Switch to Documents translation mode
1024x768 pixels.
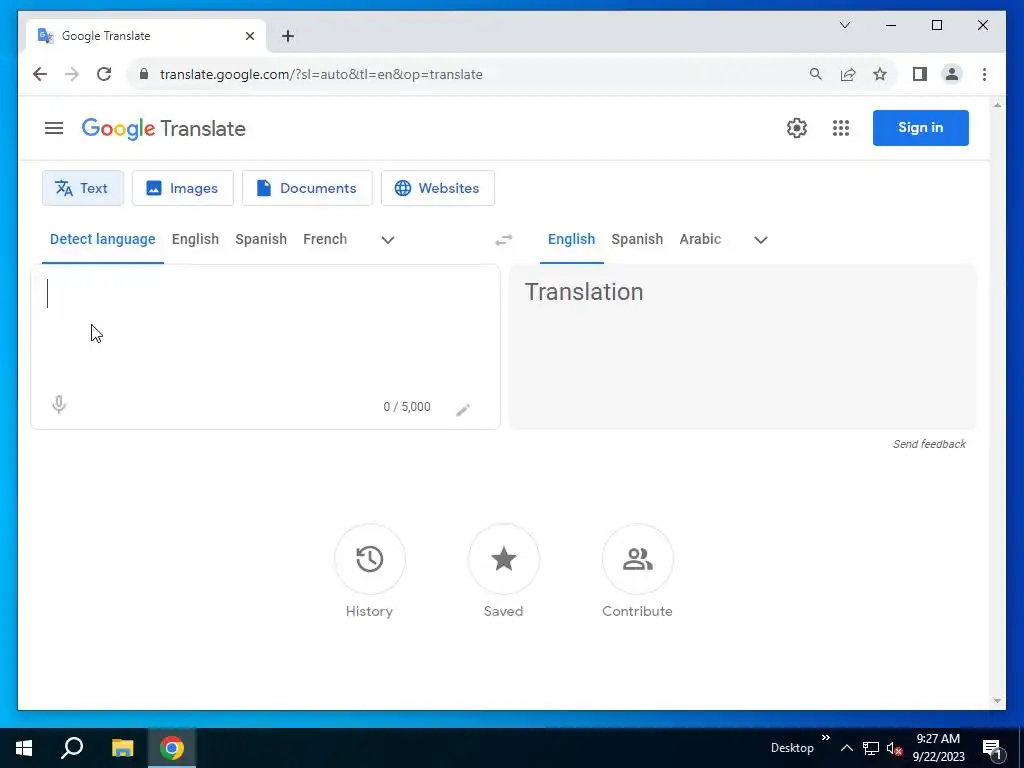click(307, 188)
